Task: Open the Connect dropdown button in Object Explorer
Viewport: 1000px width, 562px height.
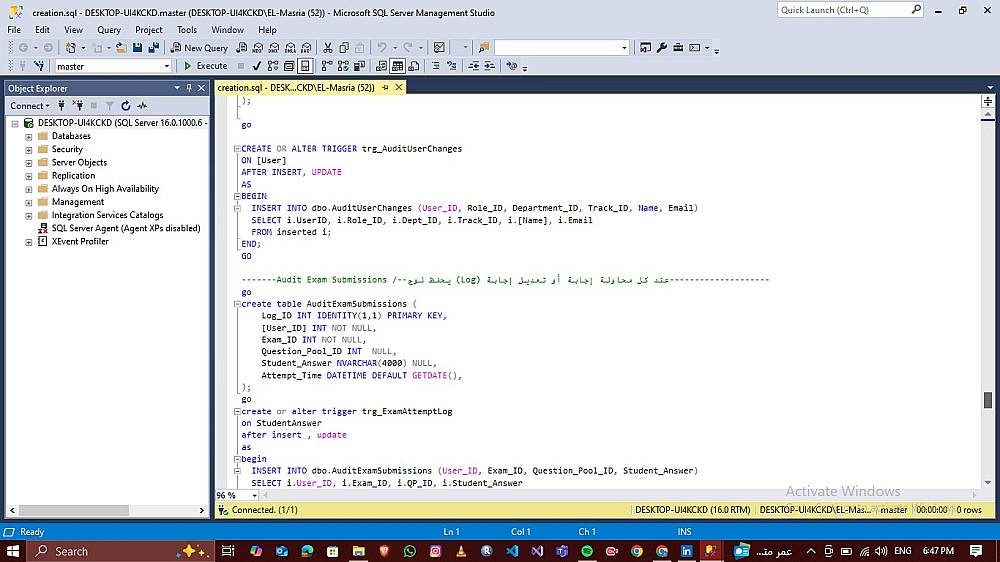Action: (30, 105)
